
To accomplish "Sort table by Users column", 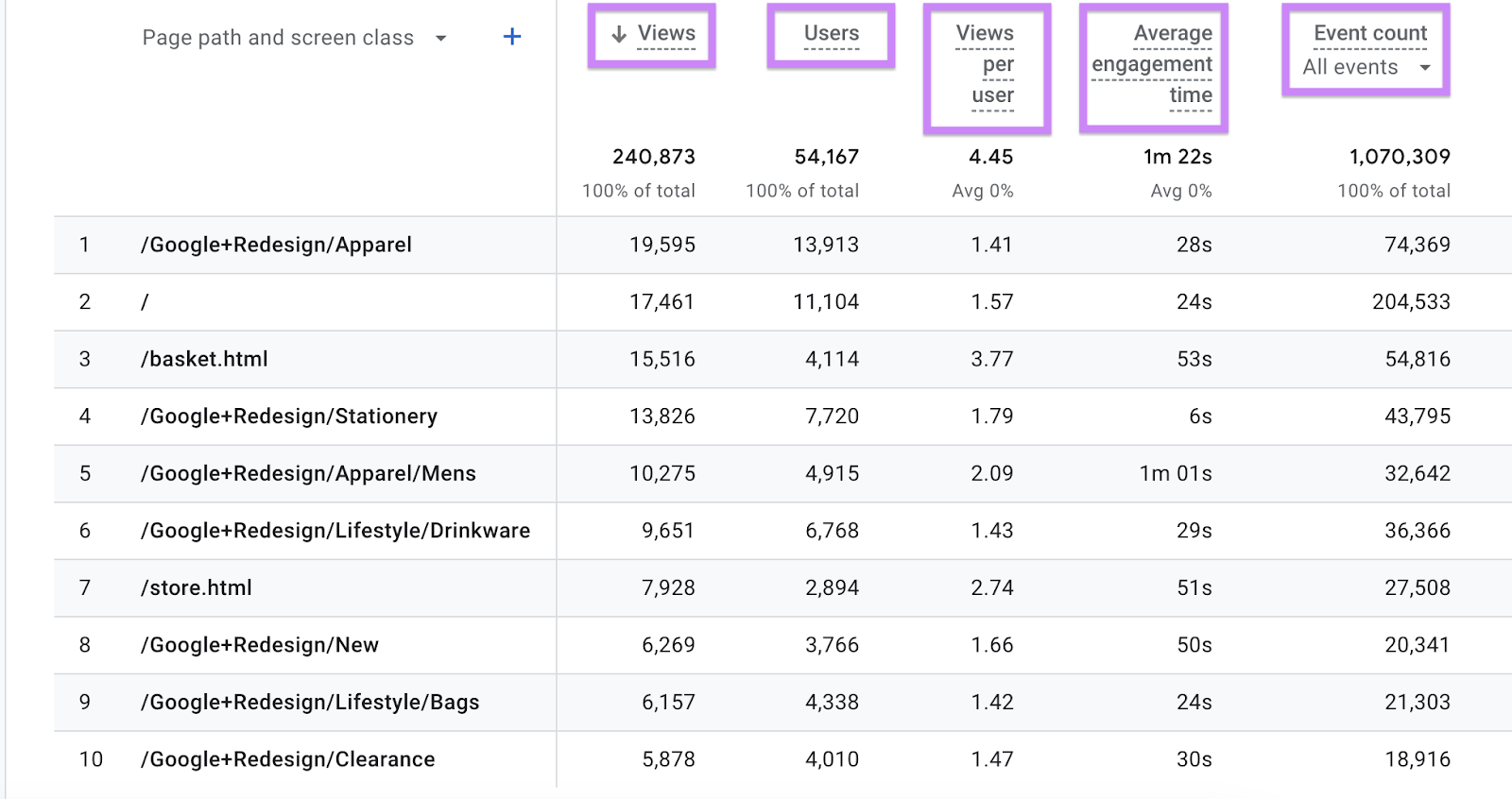I will 831,34.
